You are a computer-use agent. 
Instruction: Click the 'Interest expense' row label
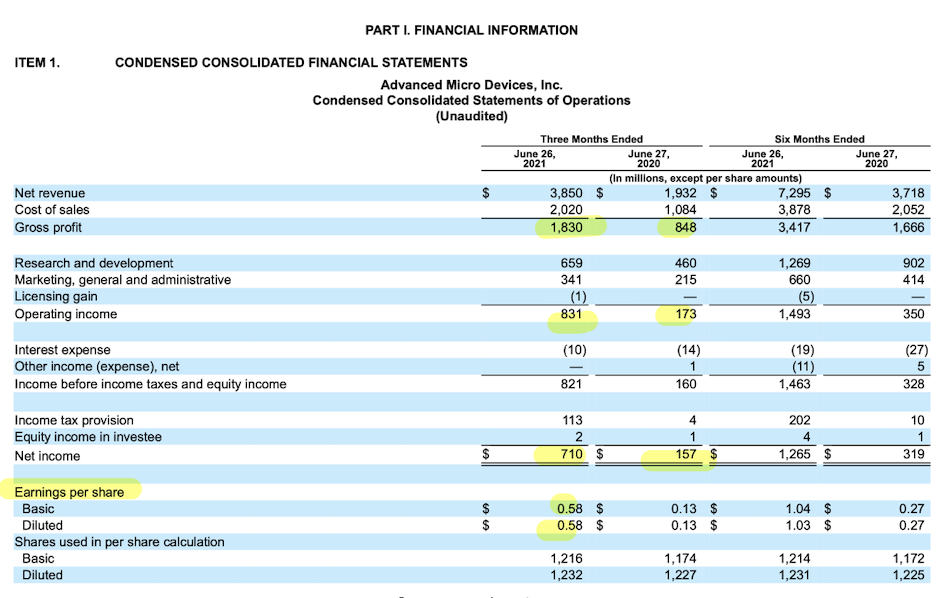click(x=62, y=350)
